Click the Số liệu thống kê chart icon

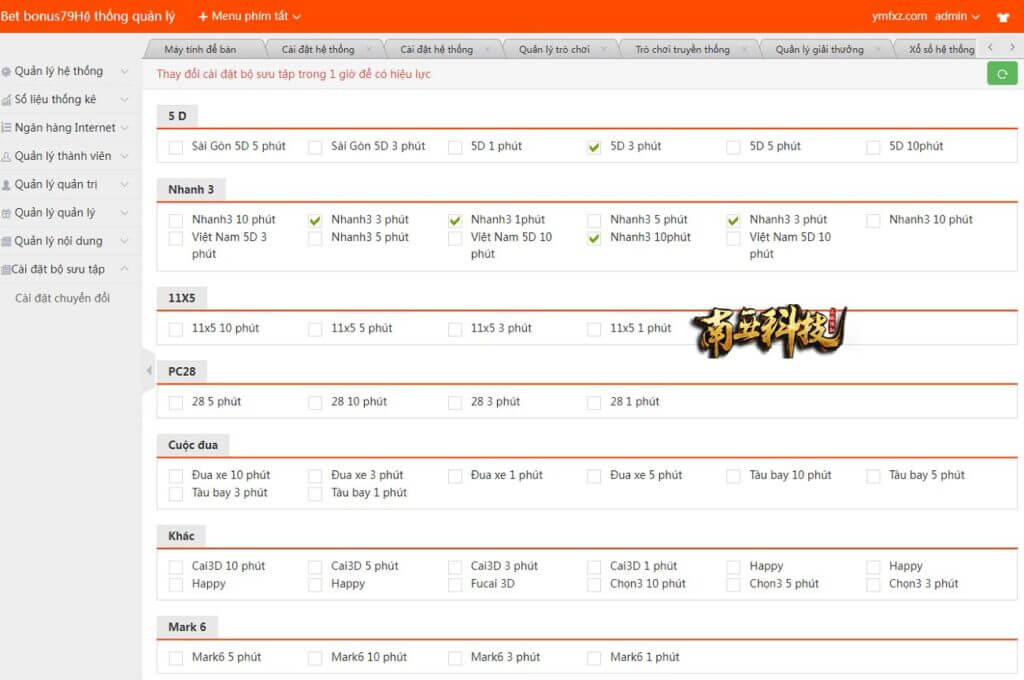pos(6,99)
